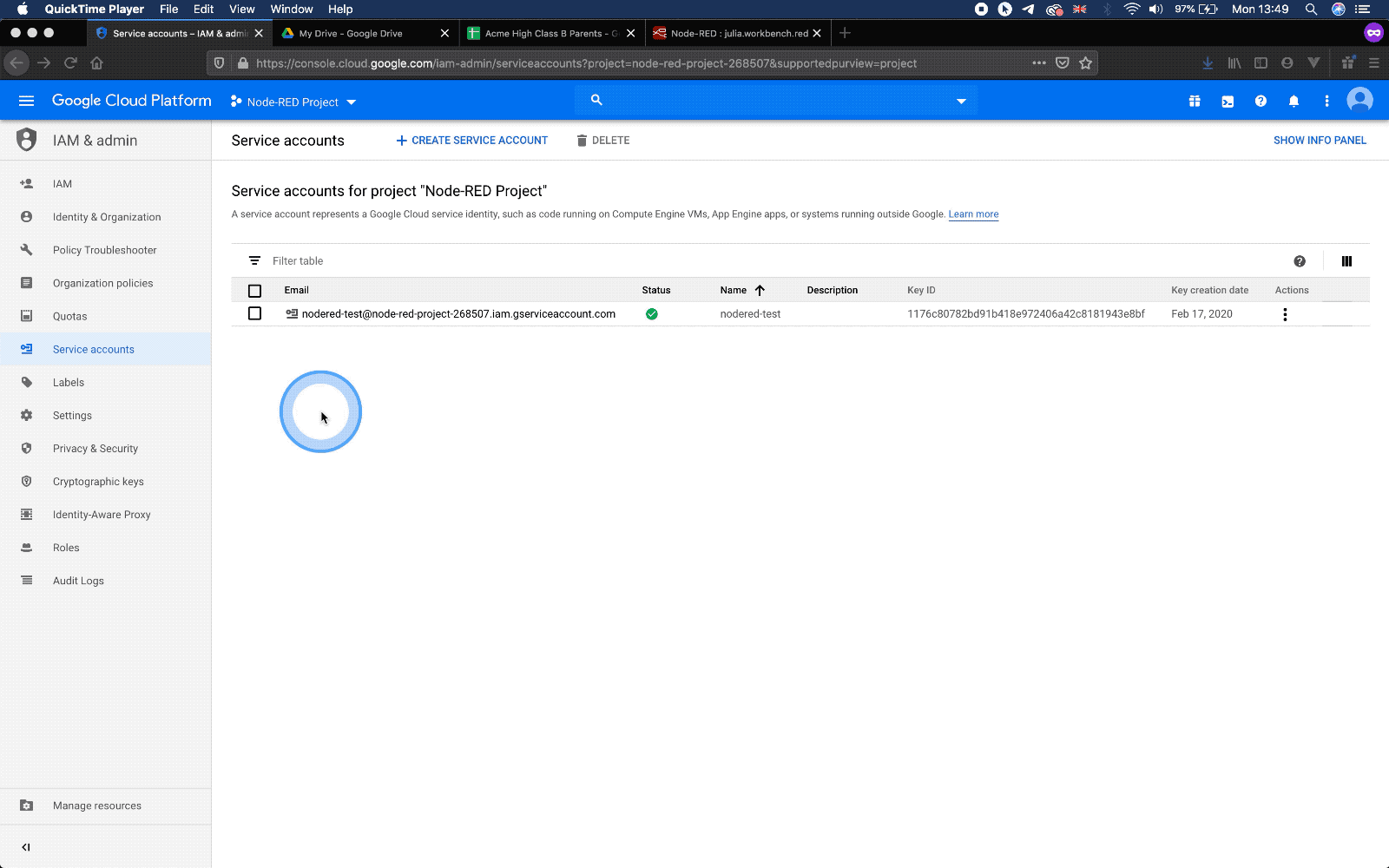Click the DELETE button
The width and height of the screenshot is (1389, 868).
603,141
